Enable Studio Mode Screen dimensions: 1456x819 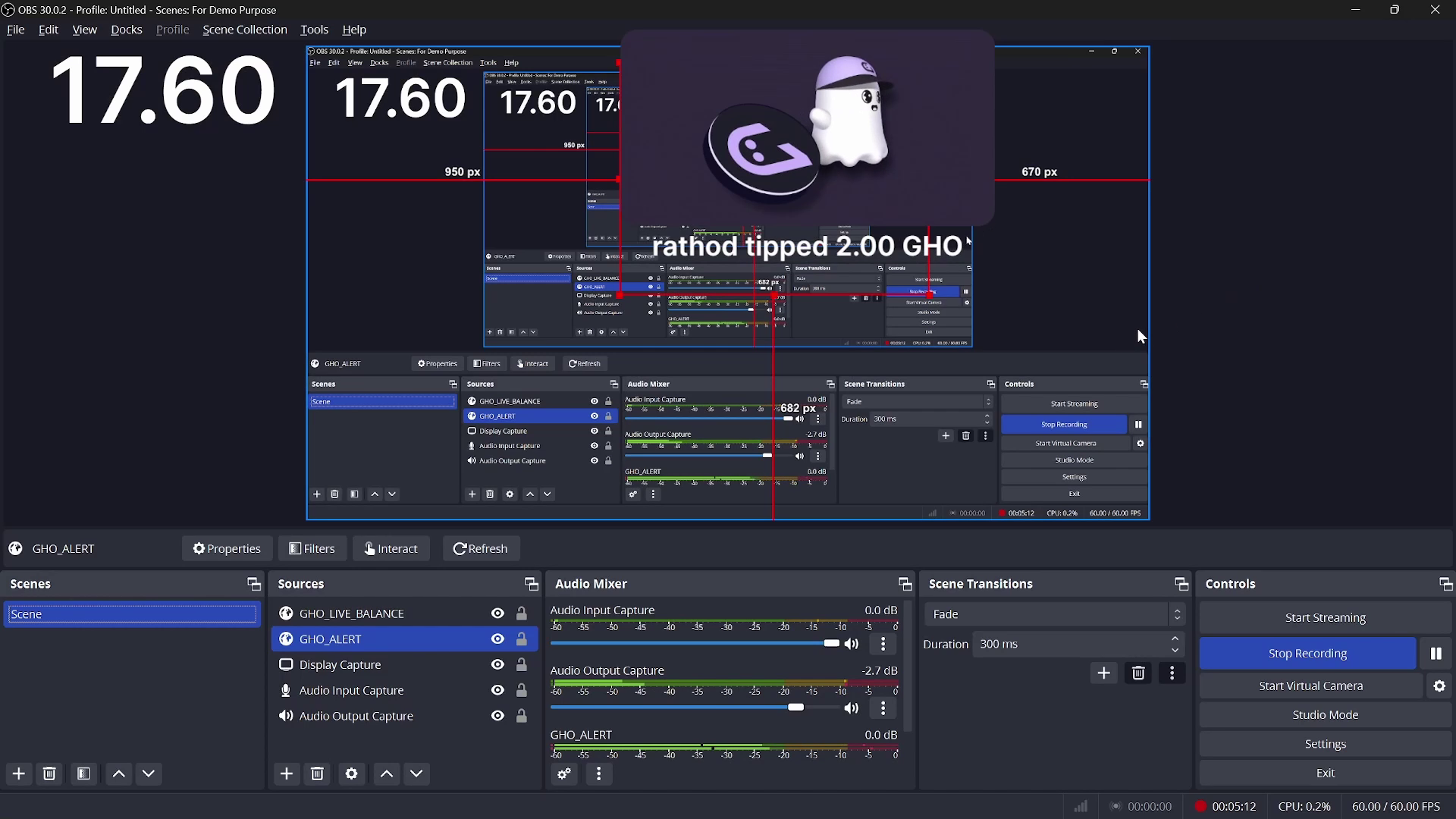tap(1325, 715)
